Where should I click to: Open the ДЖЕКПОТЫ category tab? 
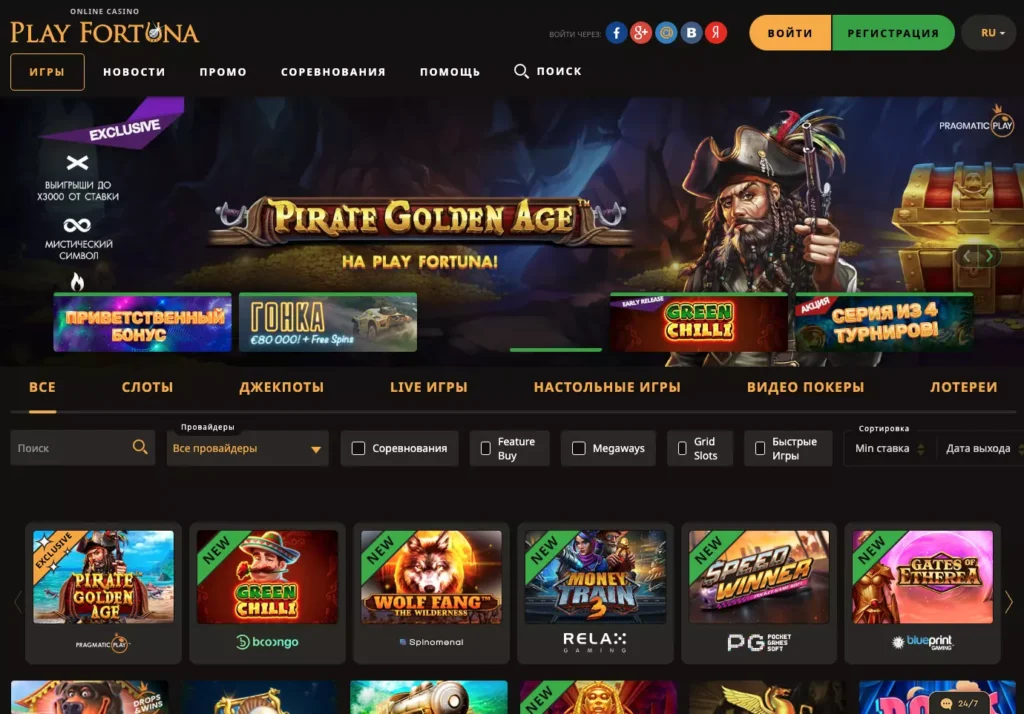pyautogui.click(x=281, y=387)
